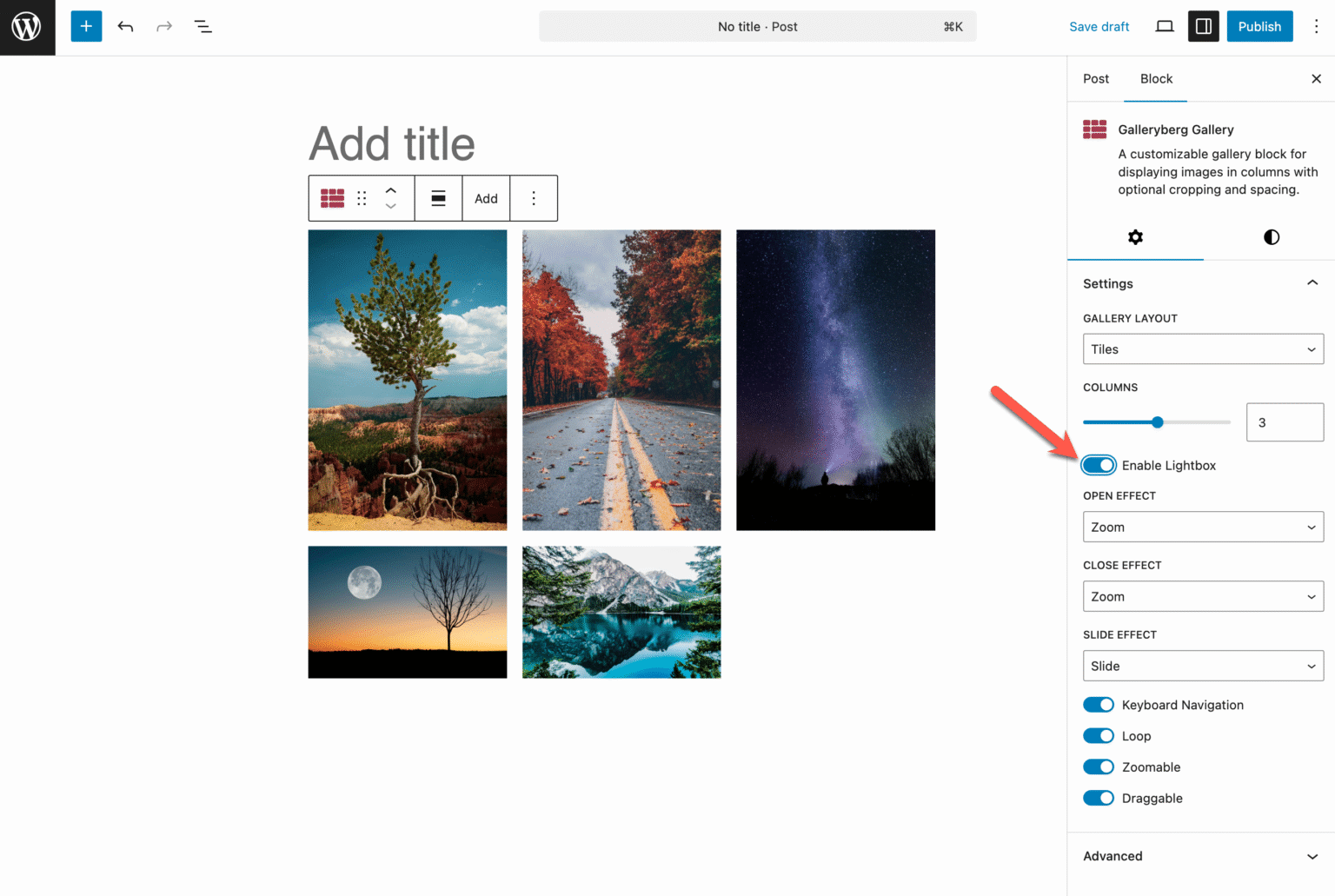Open the block inserter
Viewport: 1335px width, 896px height.
(x=86, y=26)
